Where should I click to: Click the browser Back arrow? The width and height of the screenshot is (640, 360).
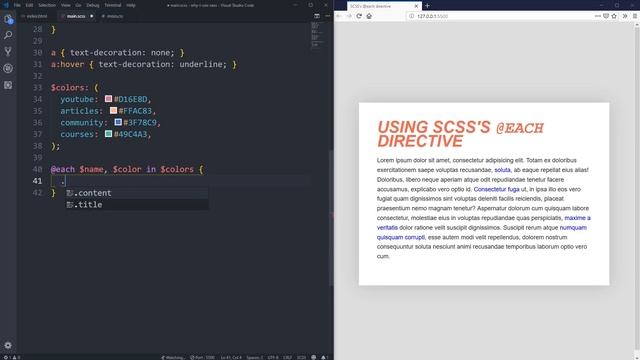click(339, 16)
